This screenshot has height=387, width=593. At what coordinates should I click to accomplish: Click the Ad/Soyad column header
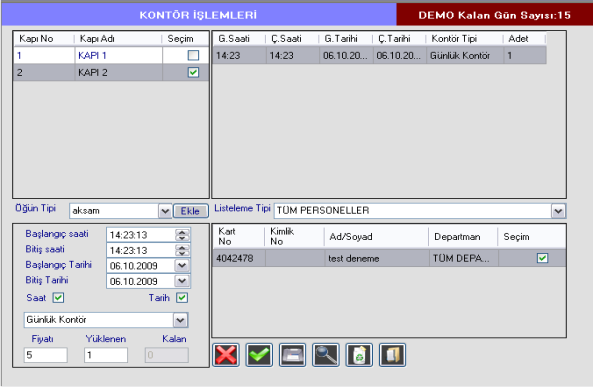[x=376, y=236]
